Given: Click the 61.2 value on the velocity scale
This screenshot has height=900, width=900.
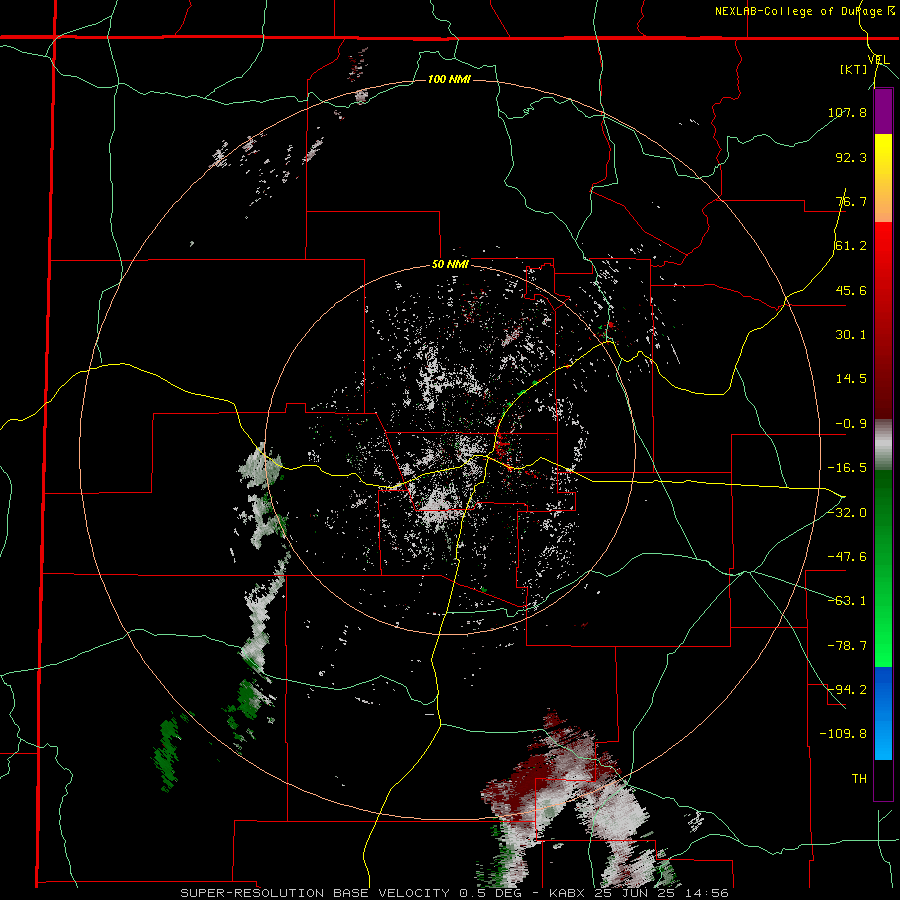Looking at the screenshot, I should coord(851,246).
